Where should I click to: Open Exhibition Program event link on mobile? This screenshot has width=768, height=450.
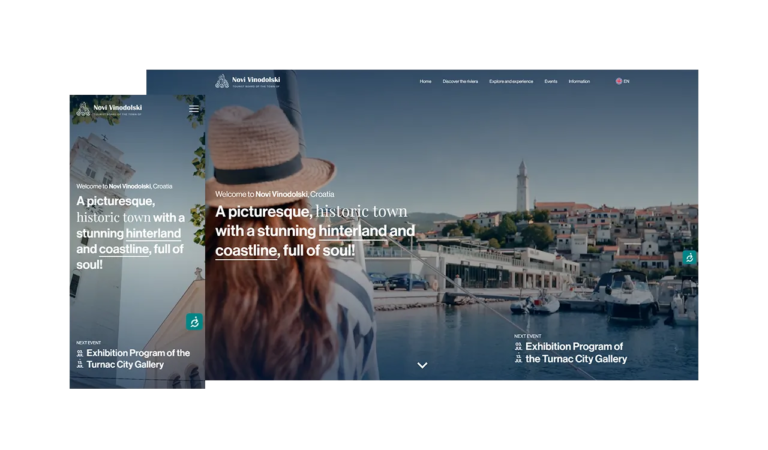tap(137, 358)
